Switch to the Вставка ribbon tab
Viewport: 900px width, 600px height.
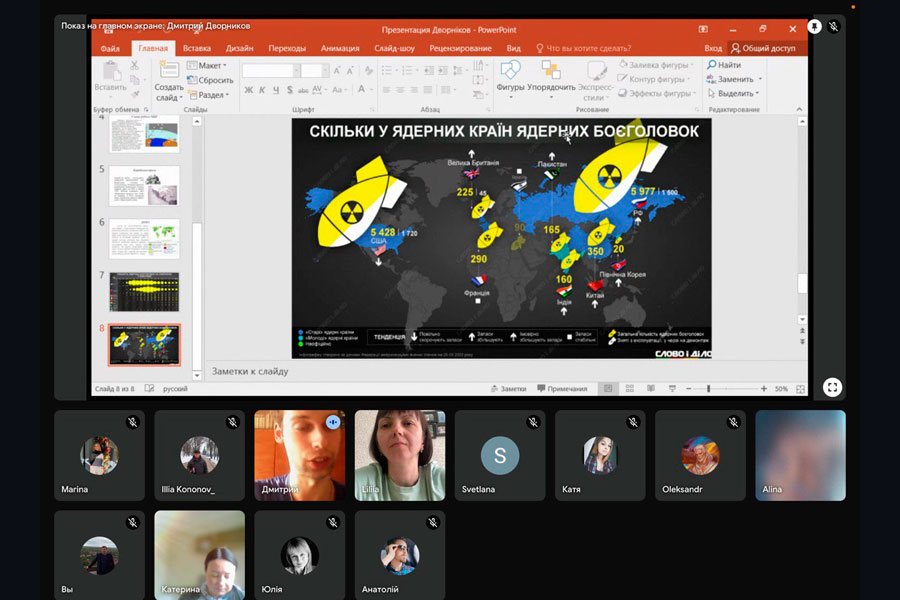click(197, 47)
